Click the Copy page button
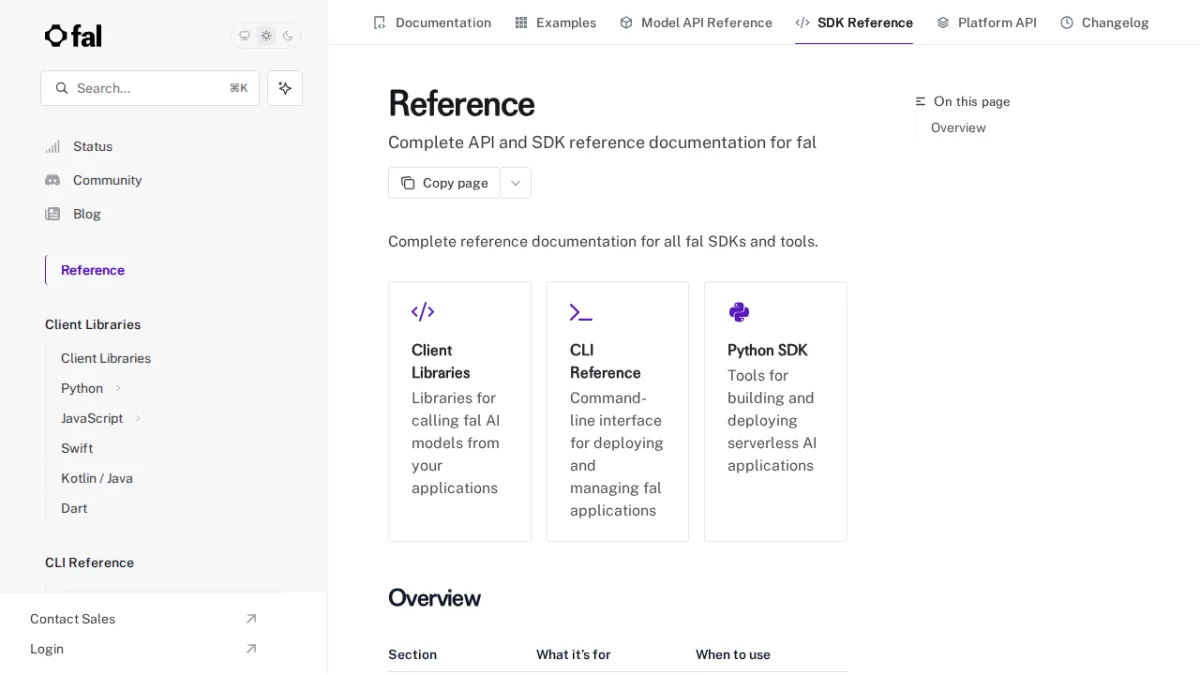Viewport: 1200px width, 675px height. click(x=444, y=183)
